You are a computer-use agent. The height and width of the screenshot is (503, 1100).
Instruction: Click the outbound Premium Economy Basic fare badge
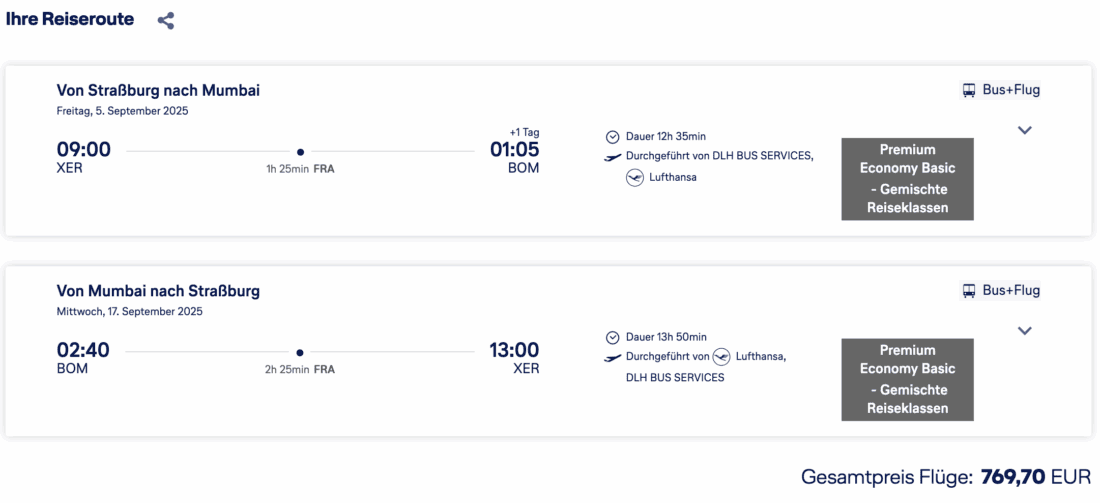pos(907,179)
